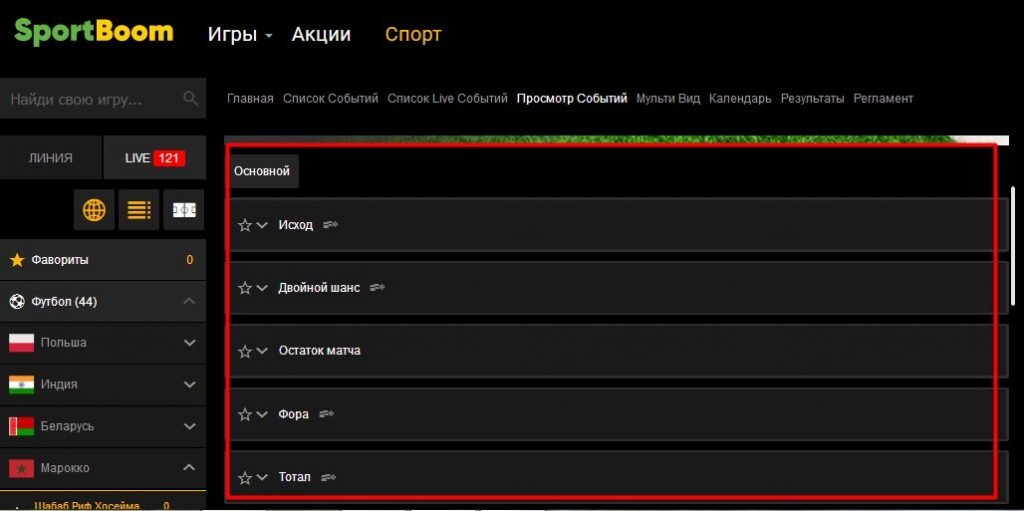Open the Список Live Событий tab
Screen dimensions: 1024x511
pyautogui.click(x=447, y=99)
